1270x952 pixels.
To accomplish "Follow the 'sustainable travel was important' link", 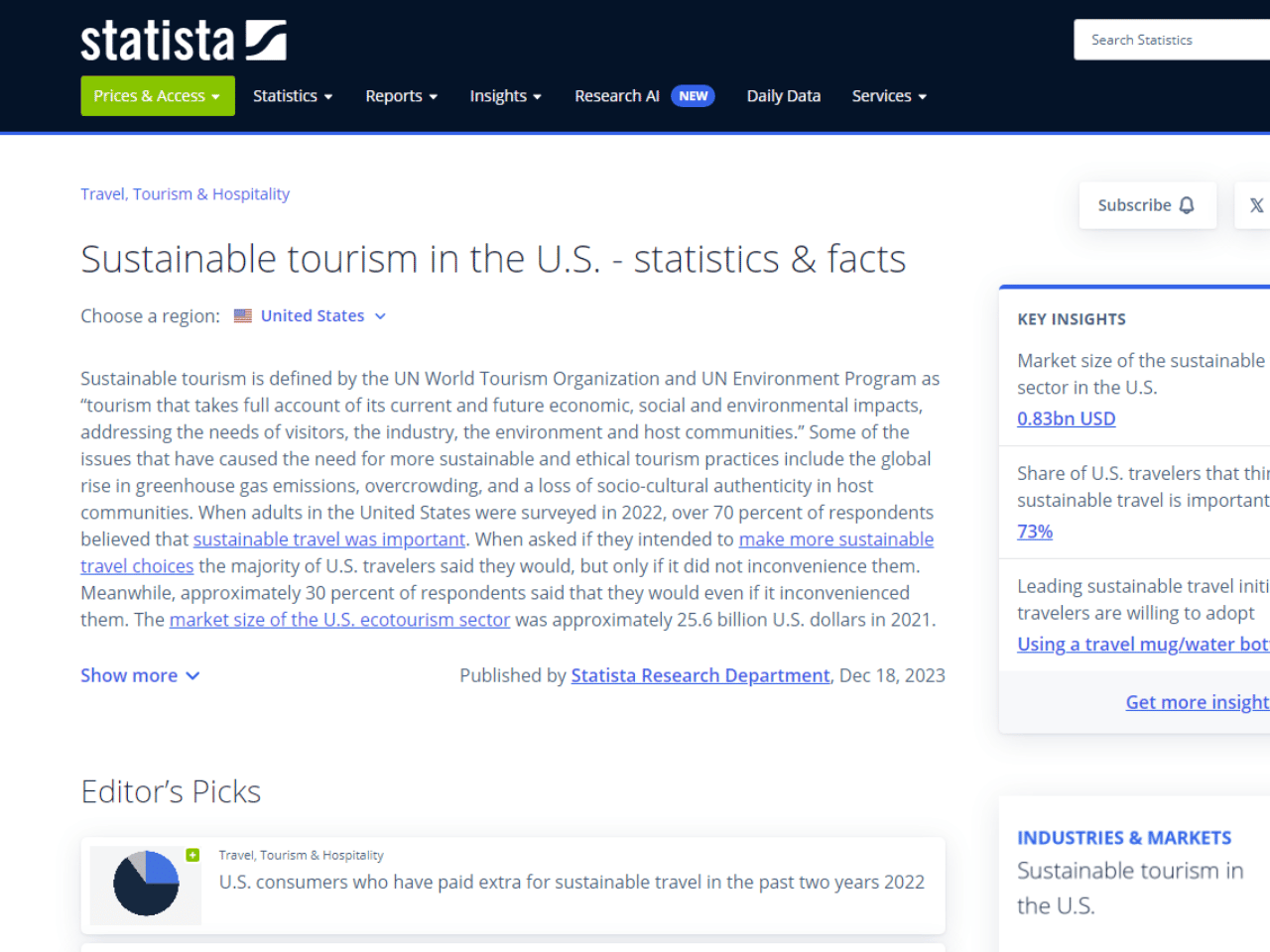I will coord(328,539).
